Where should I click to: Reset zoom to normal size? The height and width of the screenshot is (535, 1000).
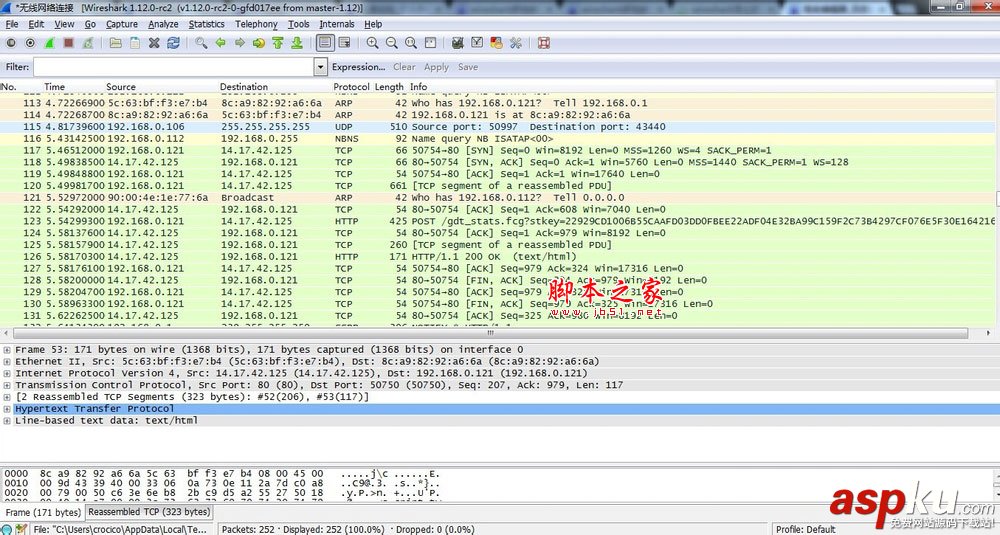411,43
